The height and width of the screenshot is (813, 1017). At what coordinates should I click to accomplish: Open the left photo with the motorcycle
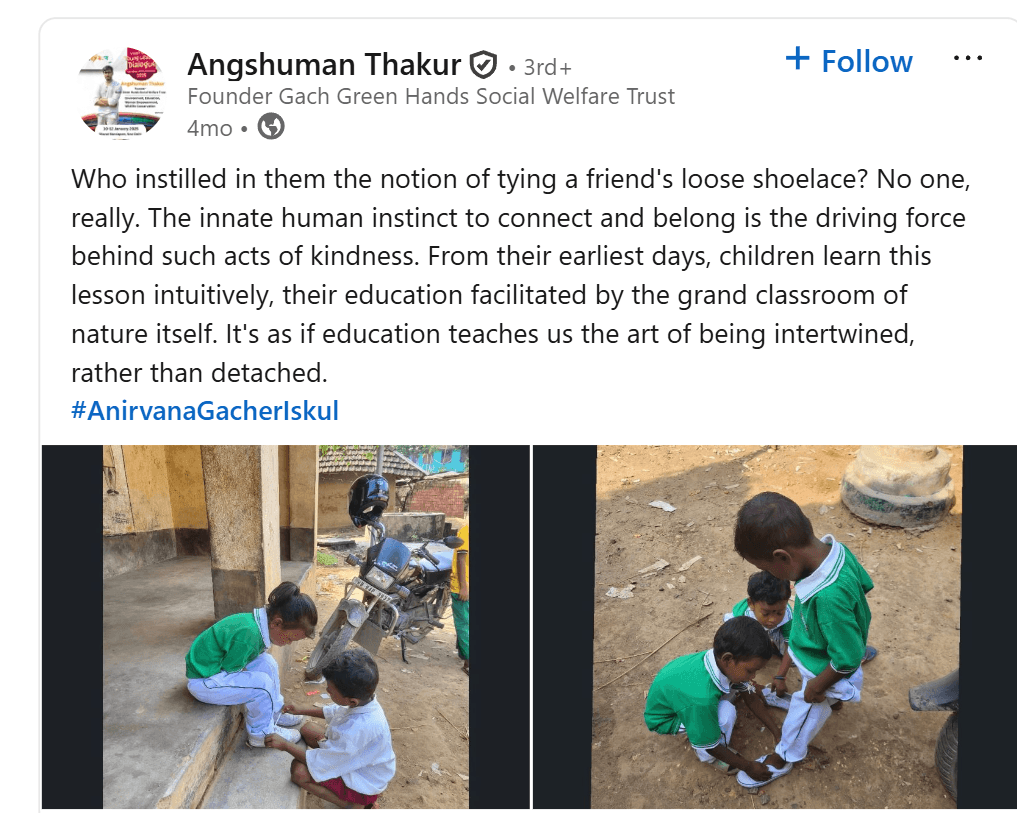[x=286, y=626]
